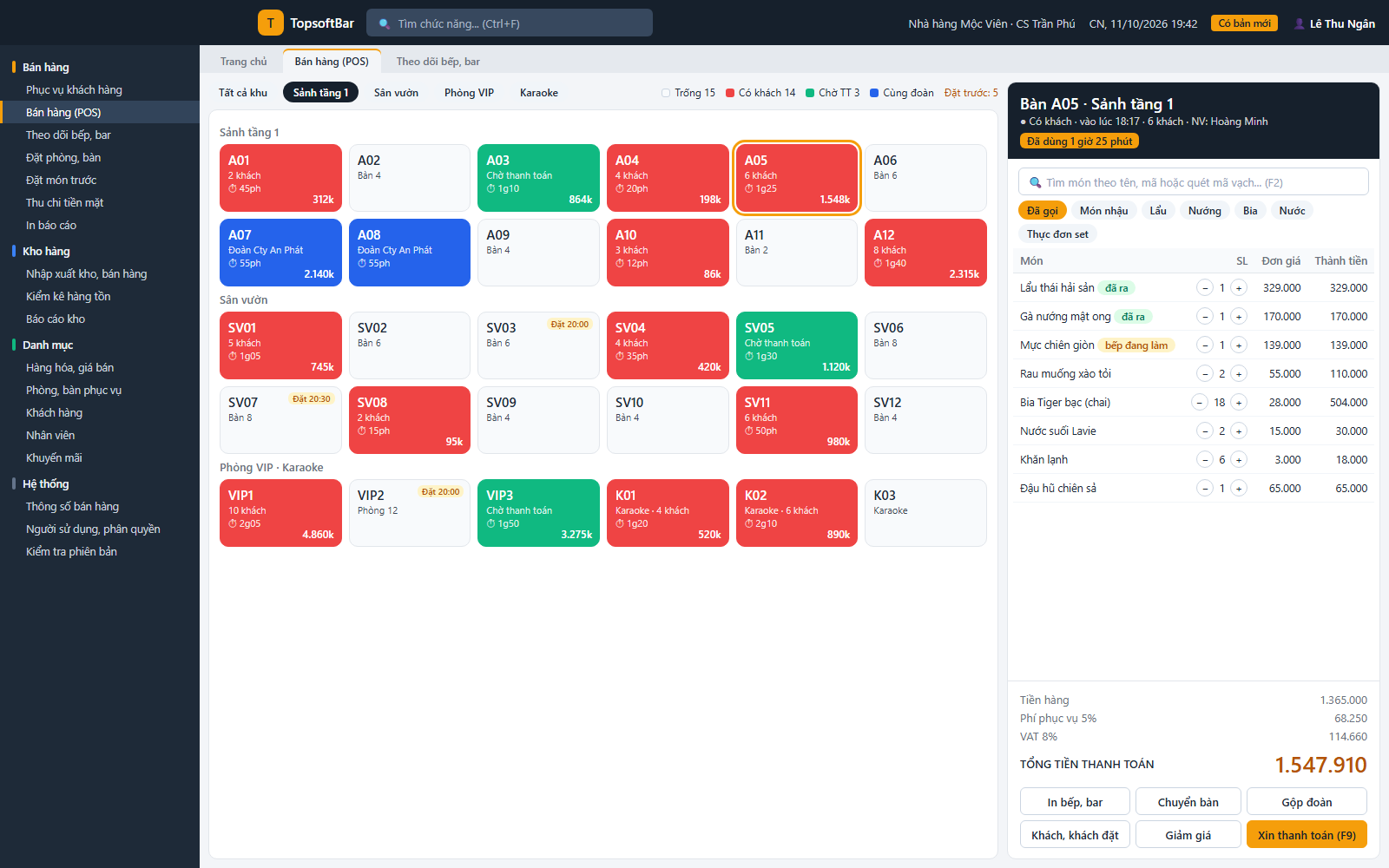Increase quantity of Bia Tiger bạc (chai)
1389x868 pixels.
pyautogui.click(x=1239, y=402)
